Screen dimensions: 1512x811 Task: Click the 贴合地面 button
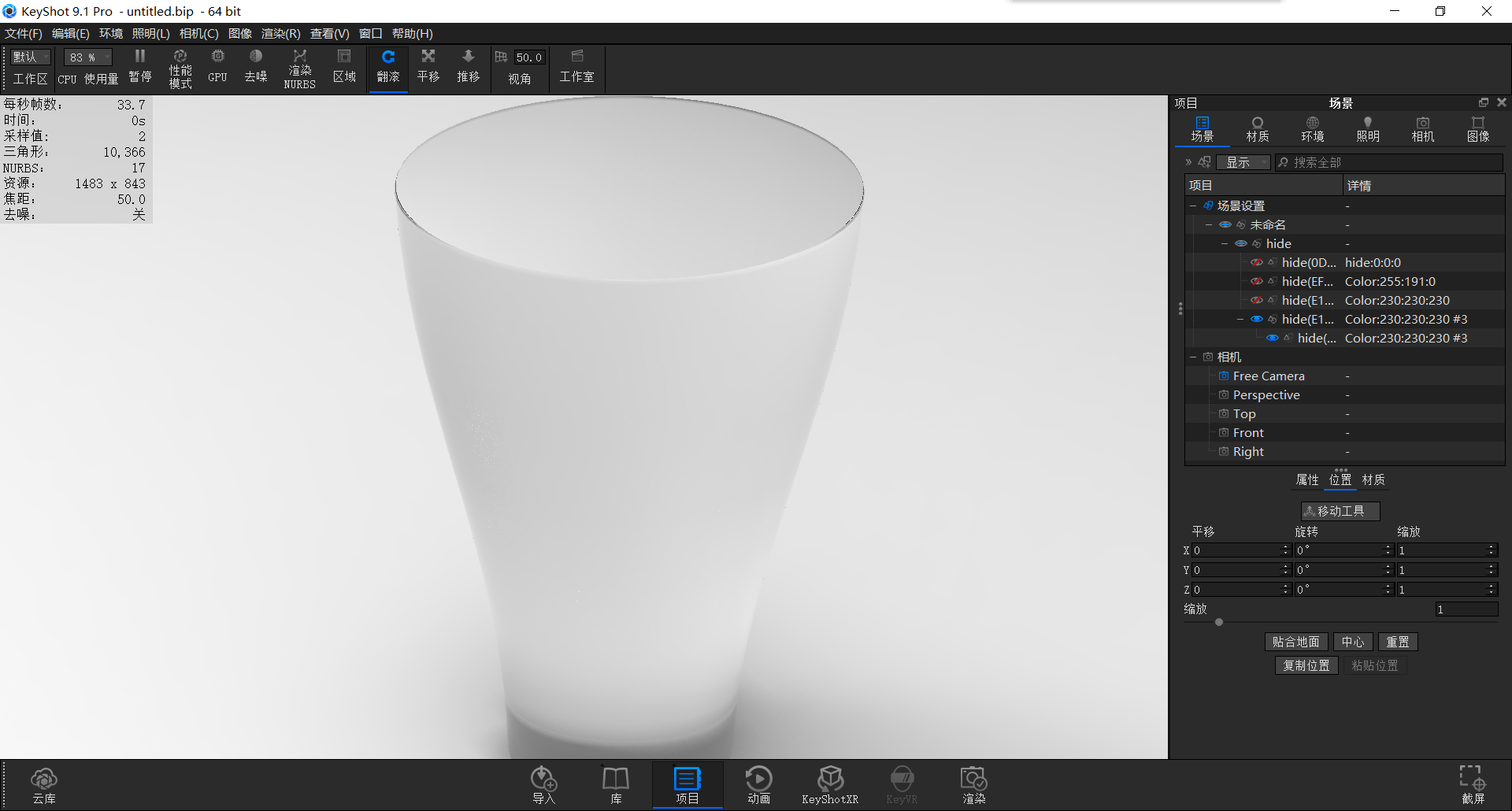[1295, 642]
